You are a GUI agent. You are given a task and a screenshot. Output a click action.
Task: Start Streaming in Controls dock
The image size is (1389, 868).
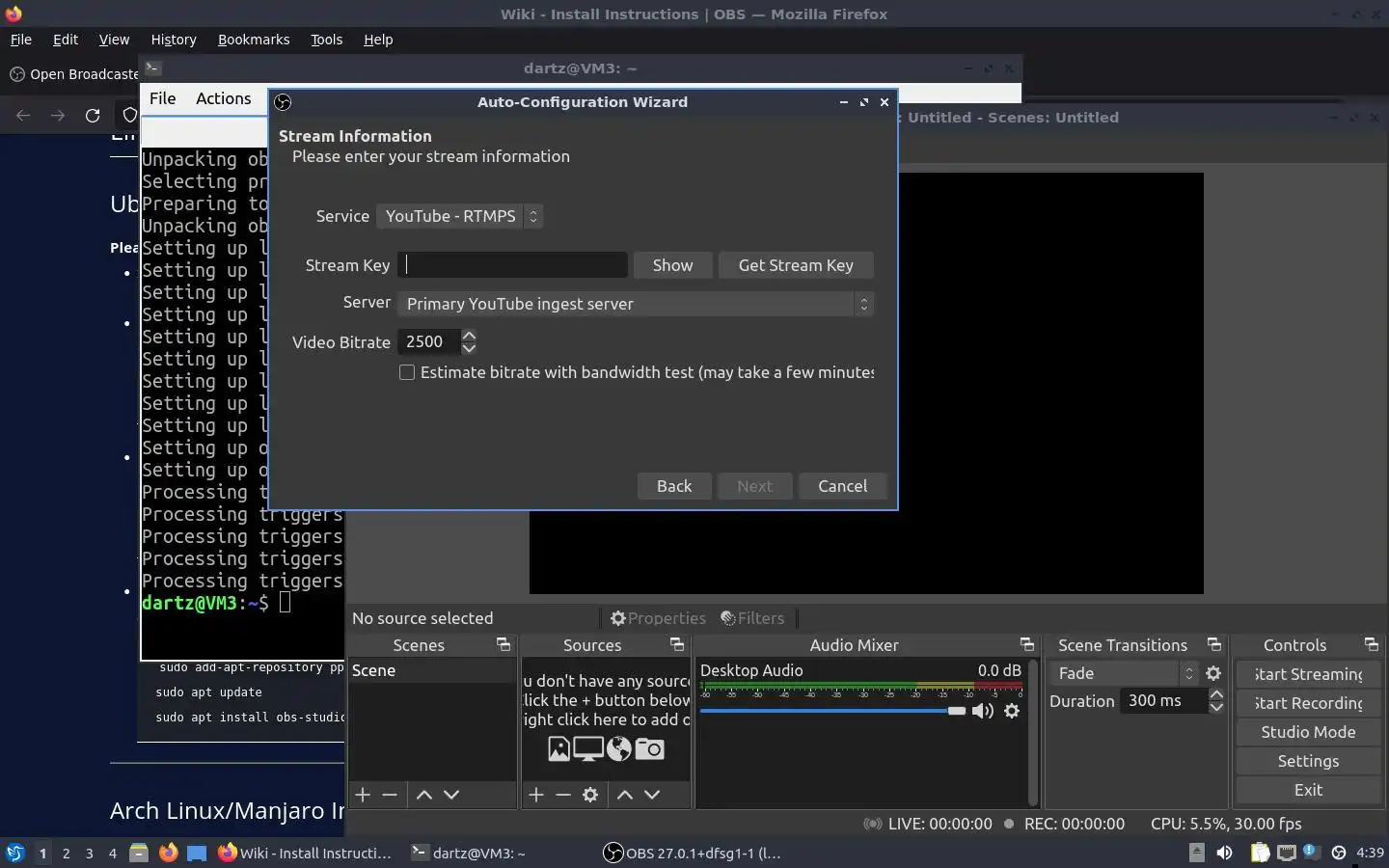1308,674
